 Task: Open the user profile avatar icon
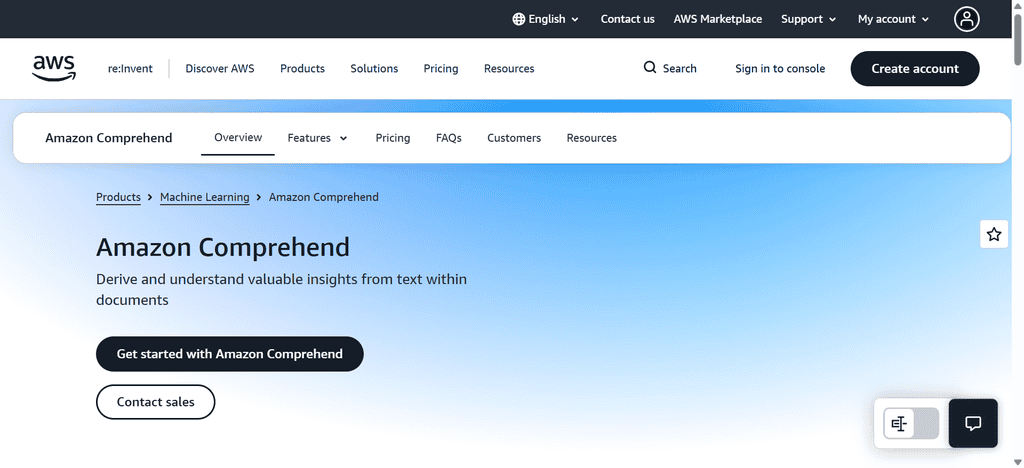(967, 19)
